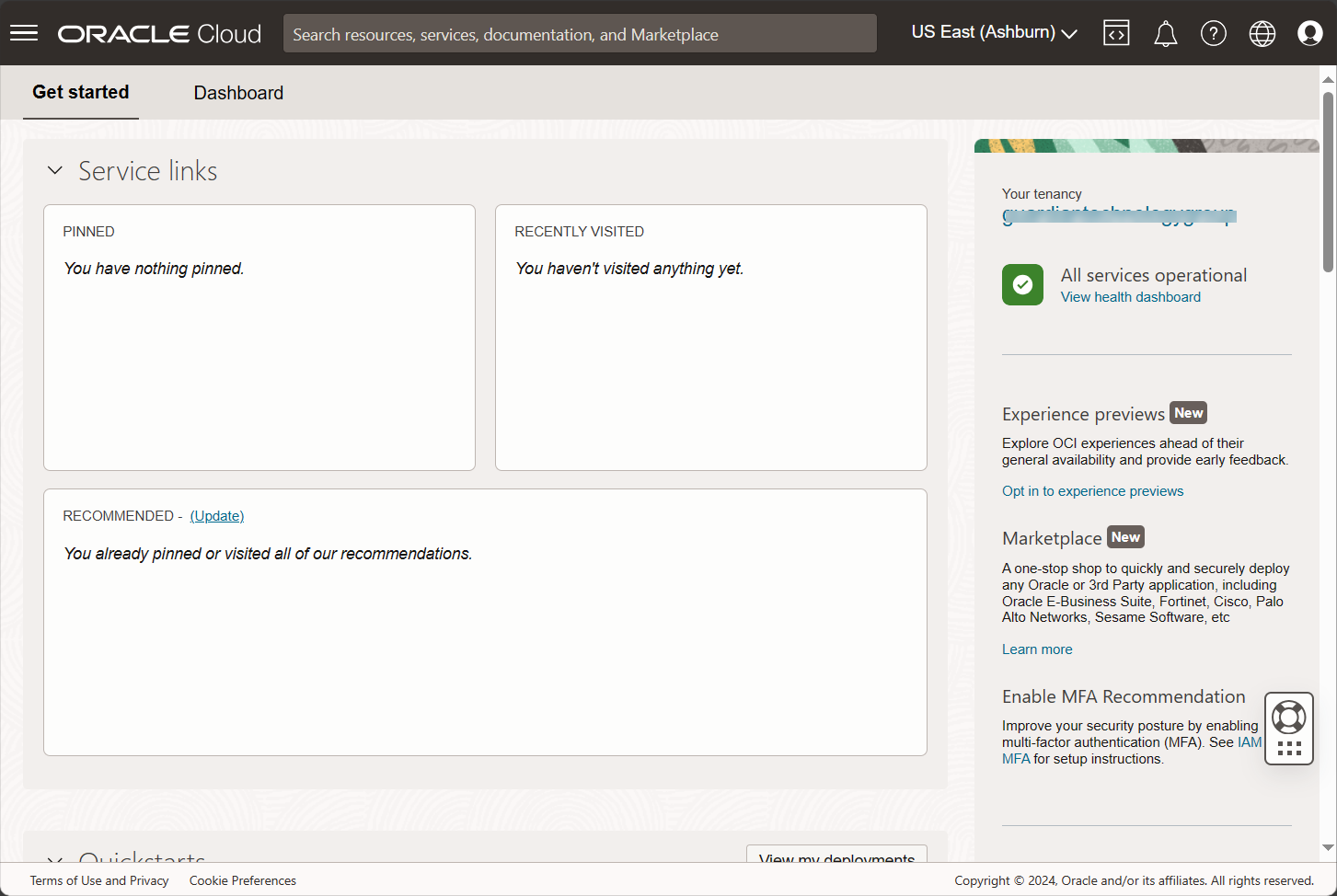1337x896 pixels.
Task: Collapse the Quickstarts section chevron
Action: coord(55,858)
